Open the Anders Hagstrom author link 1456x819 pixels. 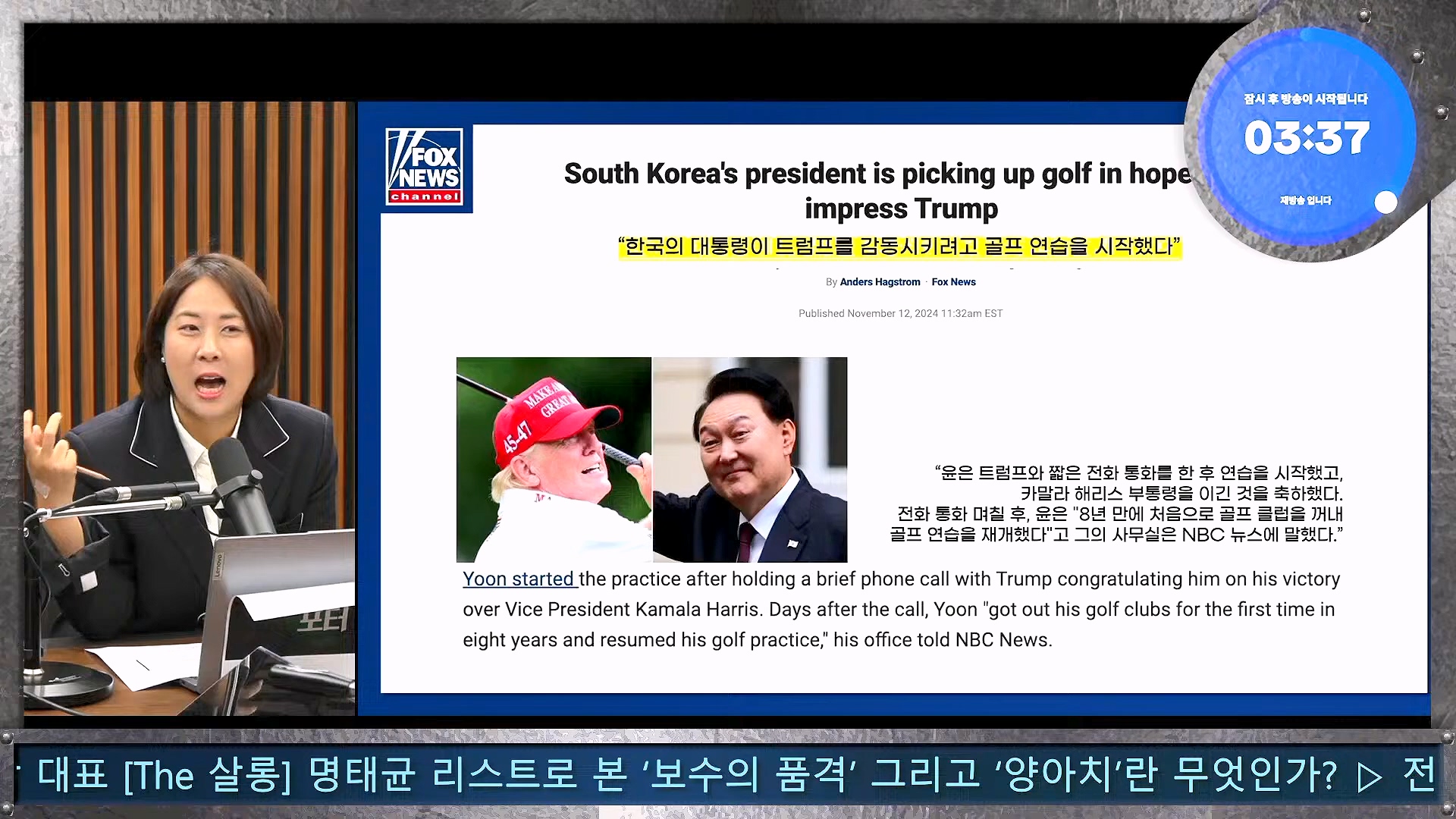coord(880,282)
